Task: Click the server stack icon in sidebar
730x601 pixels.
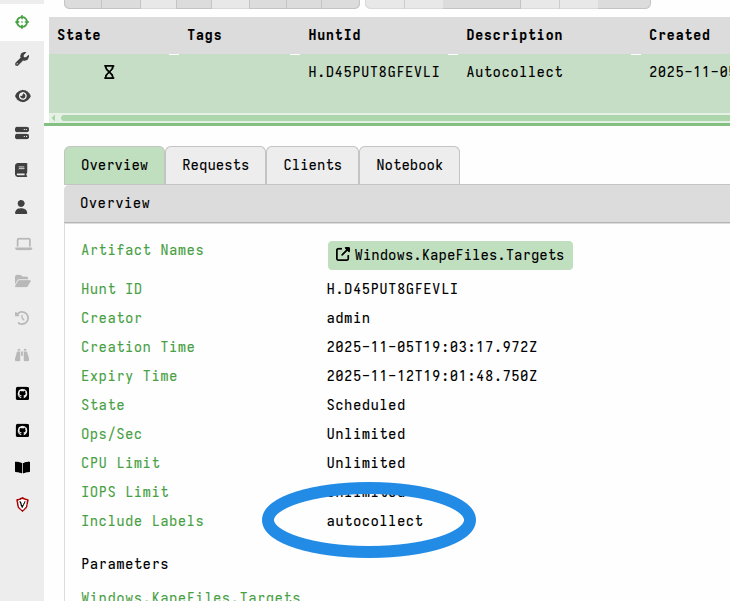Action: click(22, 133)
